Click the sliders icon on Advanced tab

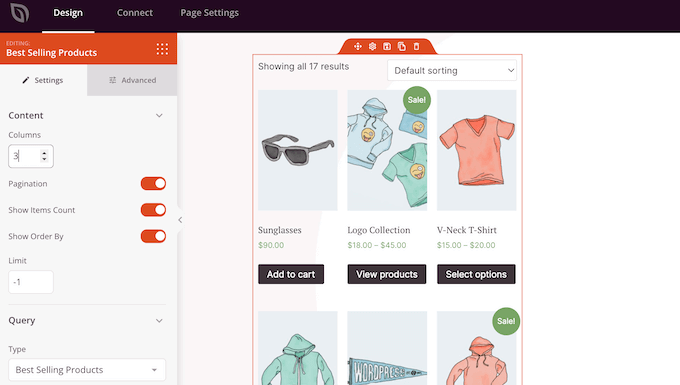click(113, 80)
